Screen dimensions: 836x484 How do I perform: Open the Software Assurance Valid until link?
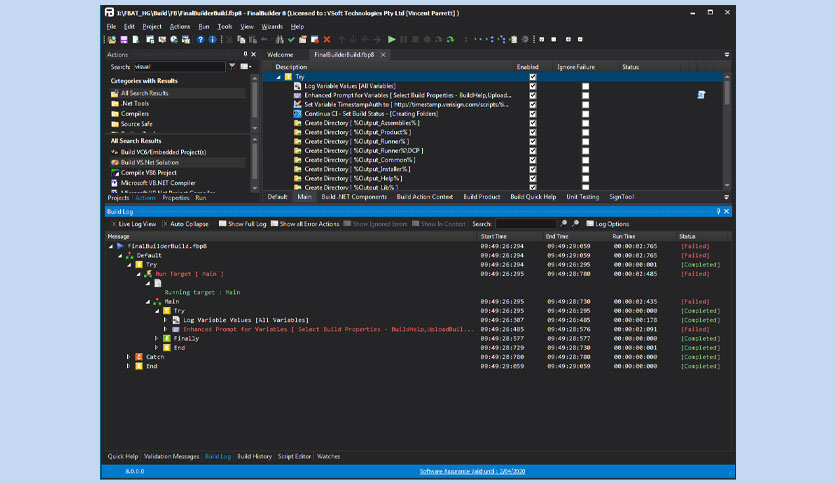(x=472, y=471)
